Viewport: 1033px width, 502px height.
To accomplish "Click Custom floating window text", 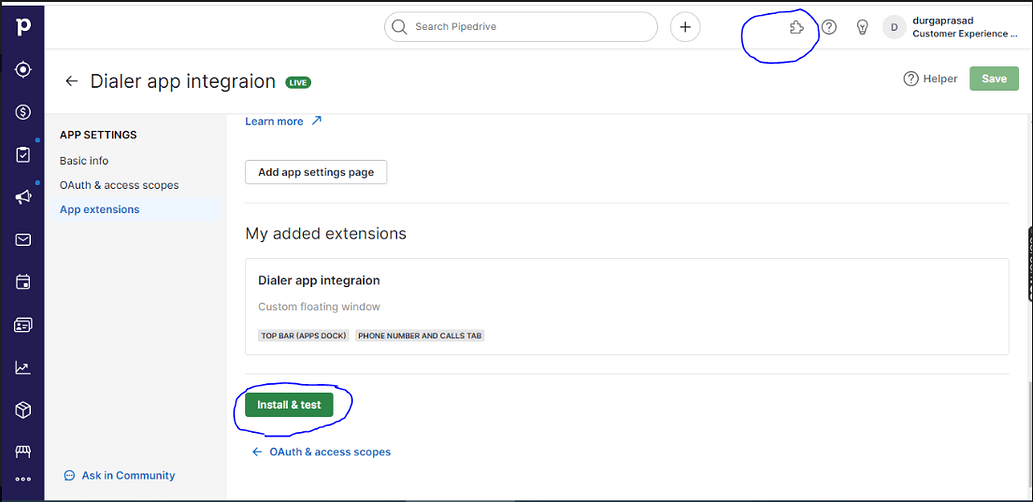I will point(319,307).
